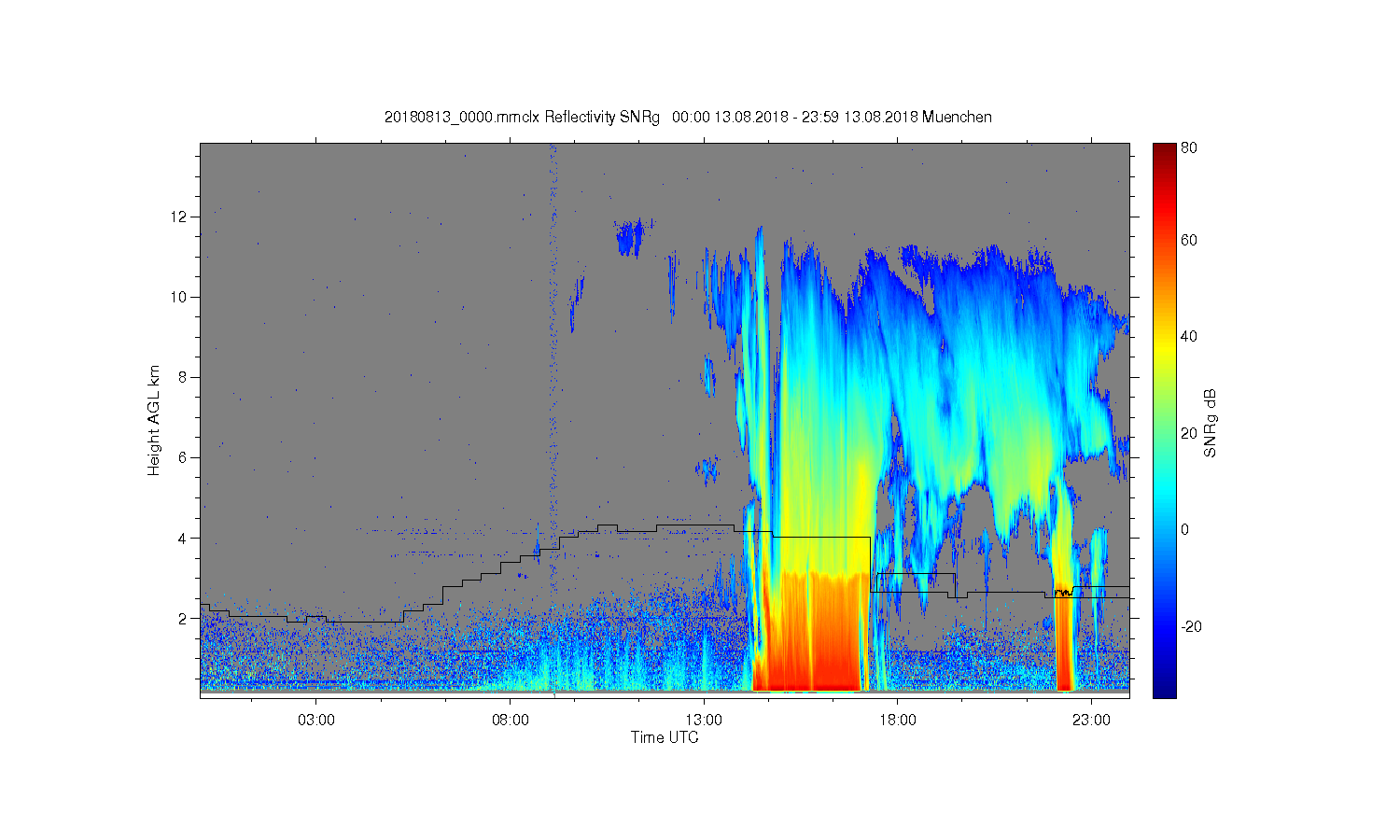Select the 23:00 time tick label
1400x840 pixels.
tap(1091, 720)
